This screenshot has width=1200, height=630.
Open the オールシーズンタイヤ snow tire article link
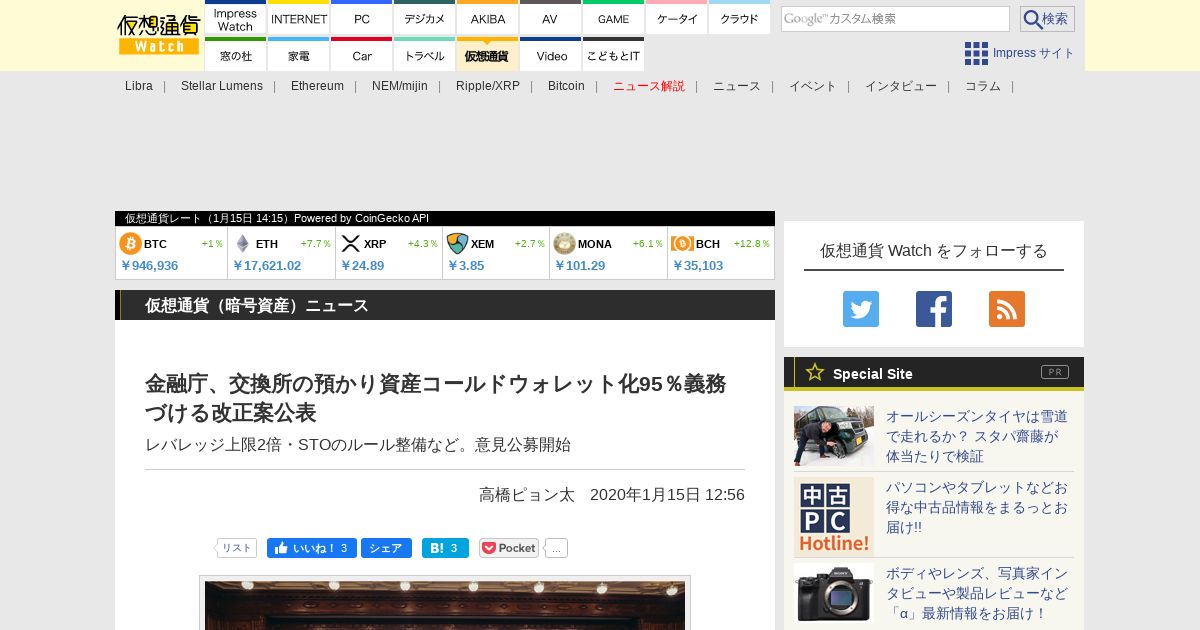(977, 436)
